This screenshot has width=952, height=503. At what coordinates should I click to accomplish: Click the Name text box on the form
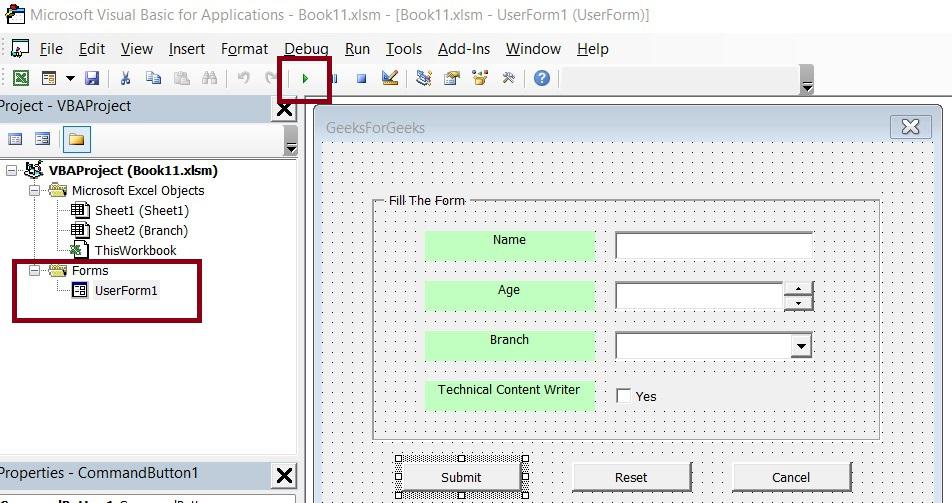(x=713, y=246)
